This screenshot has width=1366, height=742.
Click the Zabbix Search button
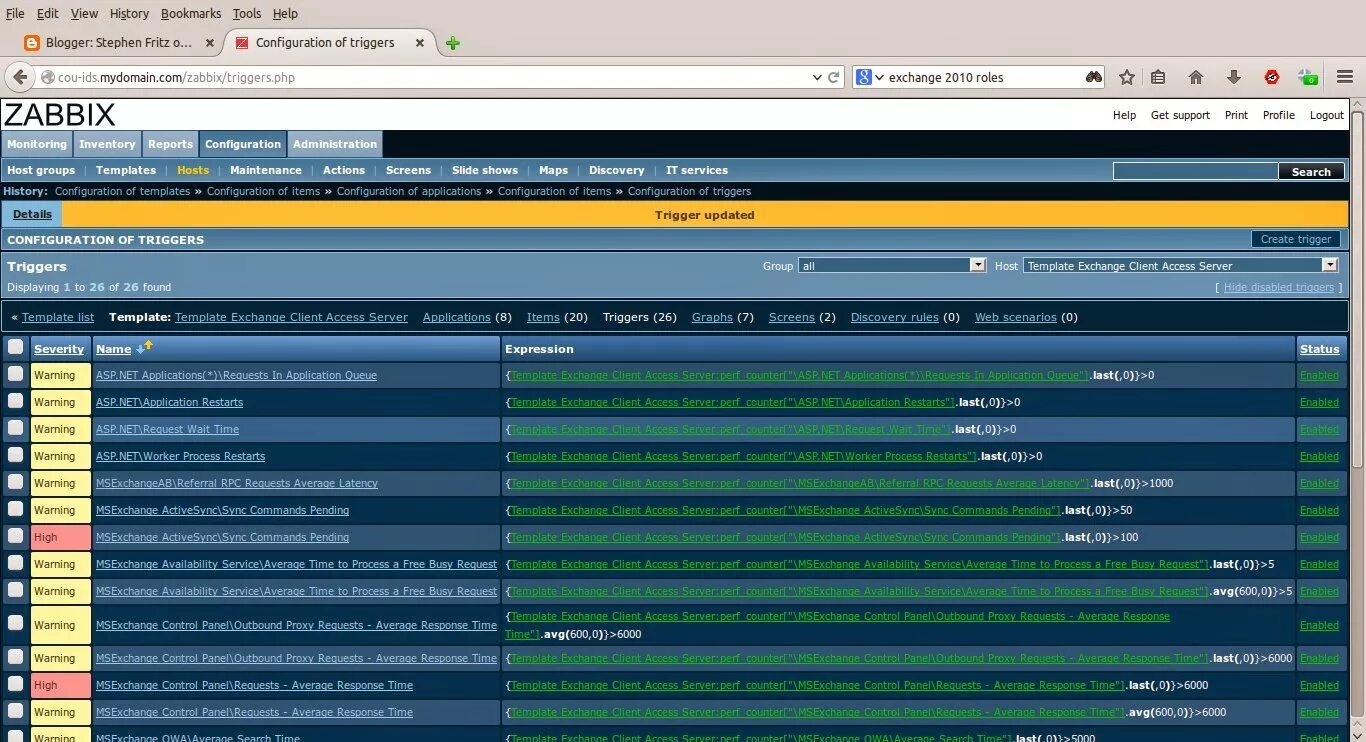click(x=1311, y=172)
